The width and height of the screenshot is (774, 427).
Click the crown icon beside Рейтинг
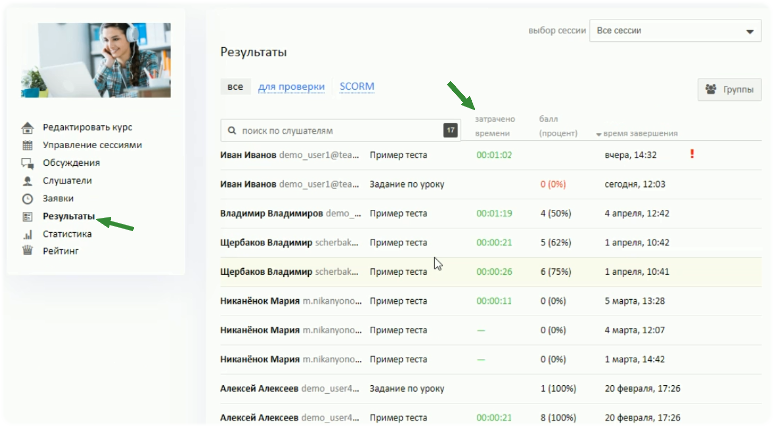click(27, 251)
